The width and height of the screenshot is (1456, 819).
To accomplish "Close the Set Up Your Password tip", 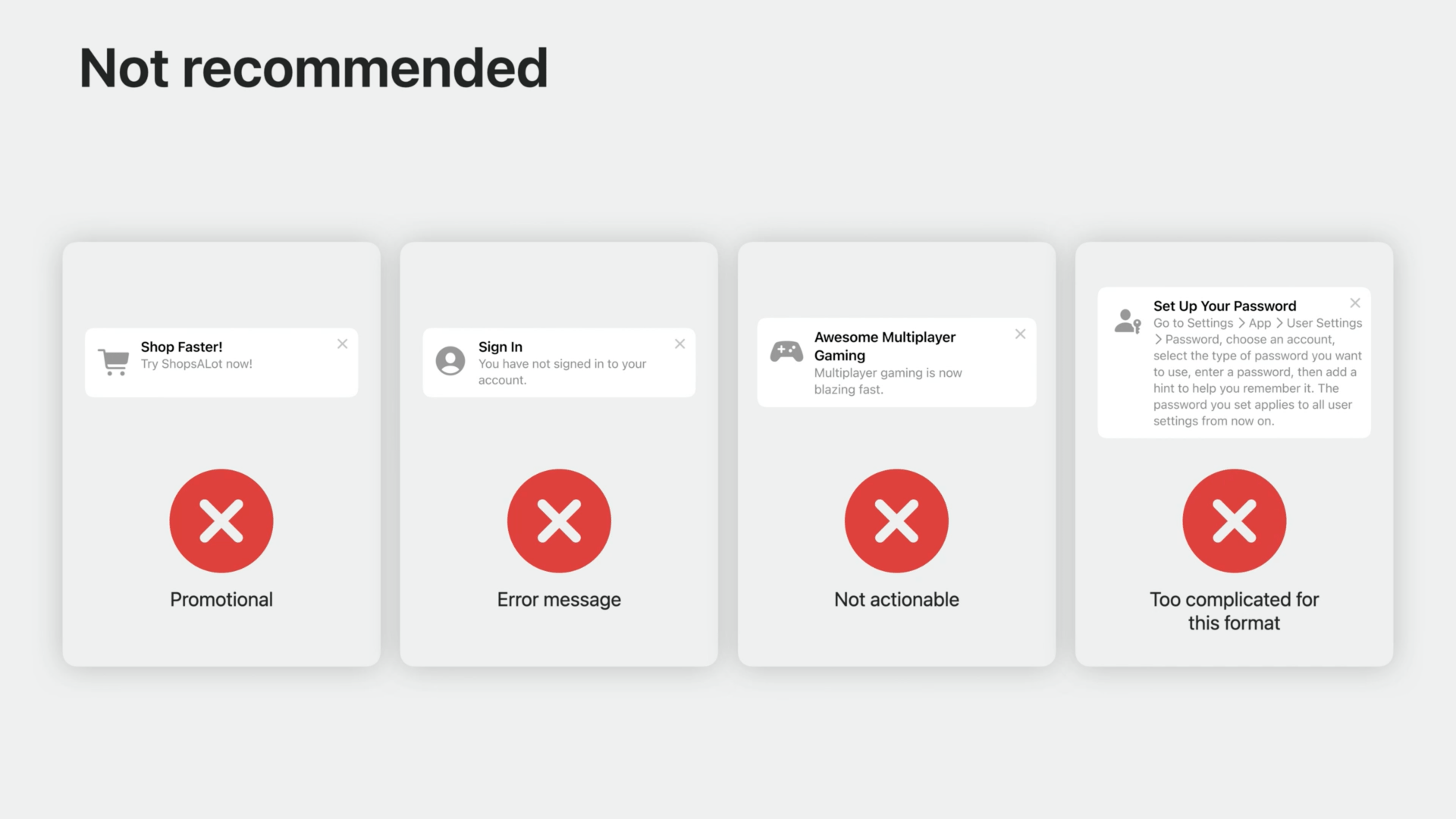I will tap(1355, 303).
